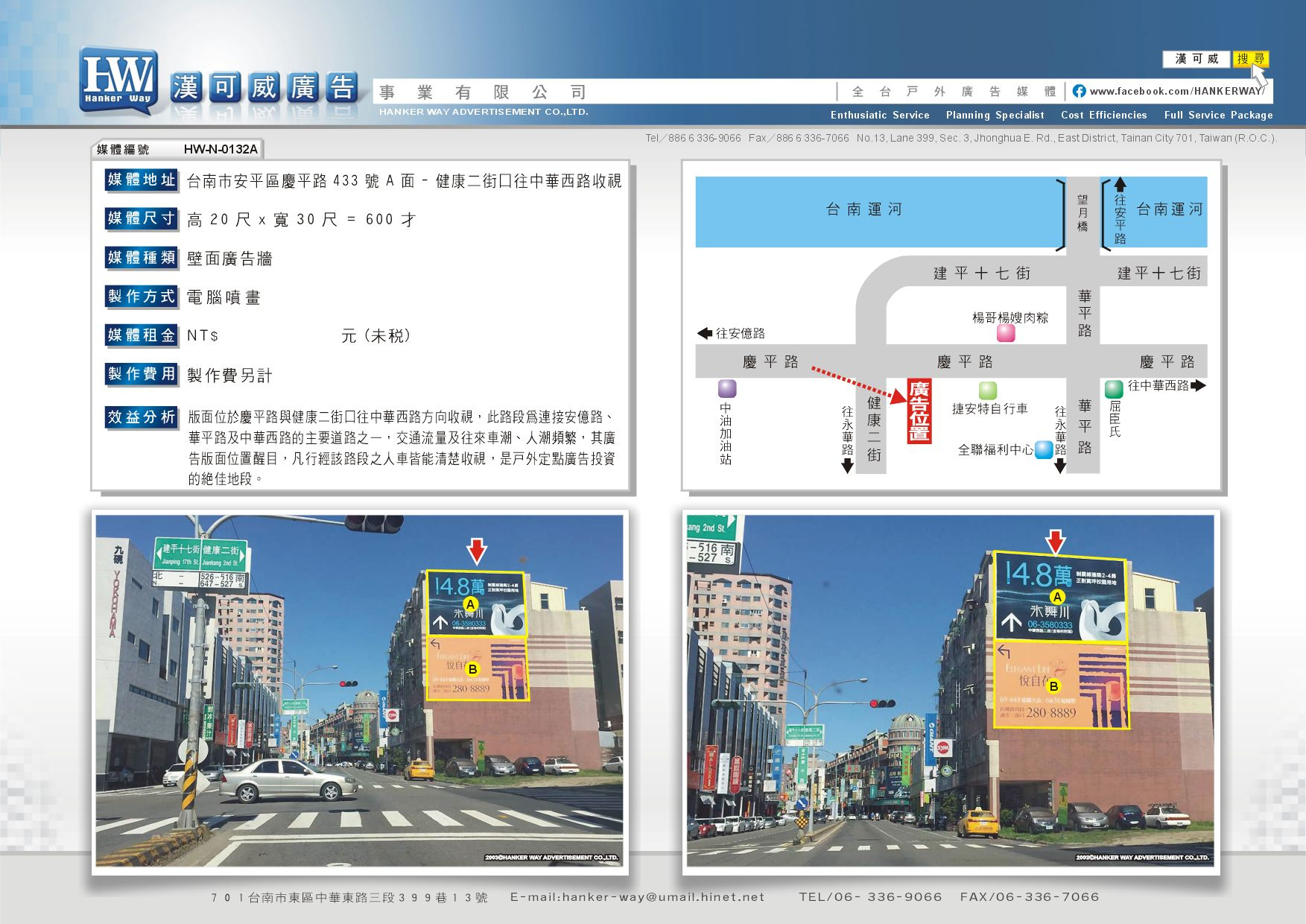Image resolution: width=1306 pixels, height=924 pixels.
Task: Click the 壁面廣告牆 media type text
Action: [229, 259]
